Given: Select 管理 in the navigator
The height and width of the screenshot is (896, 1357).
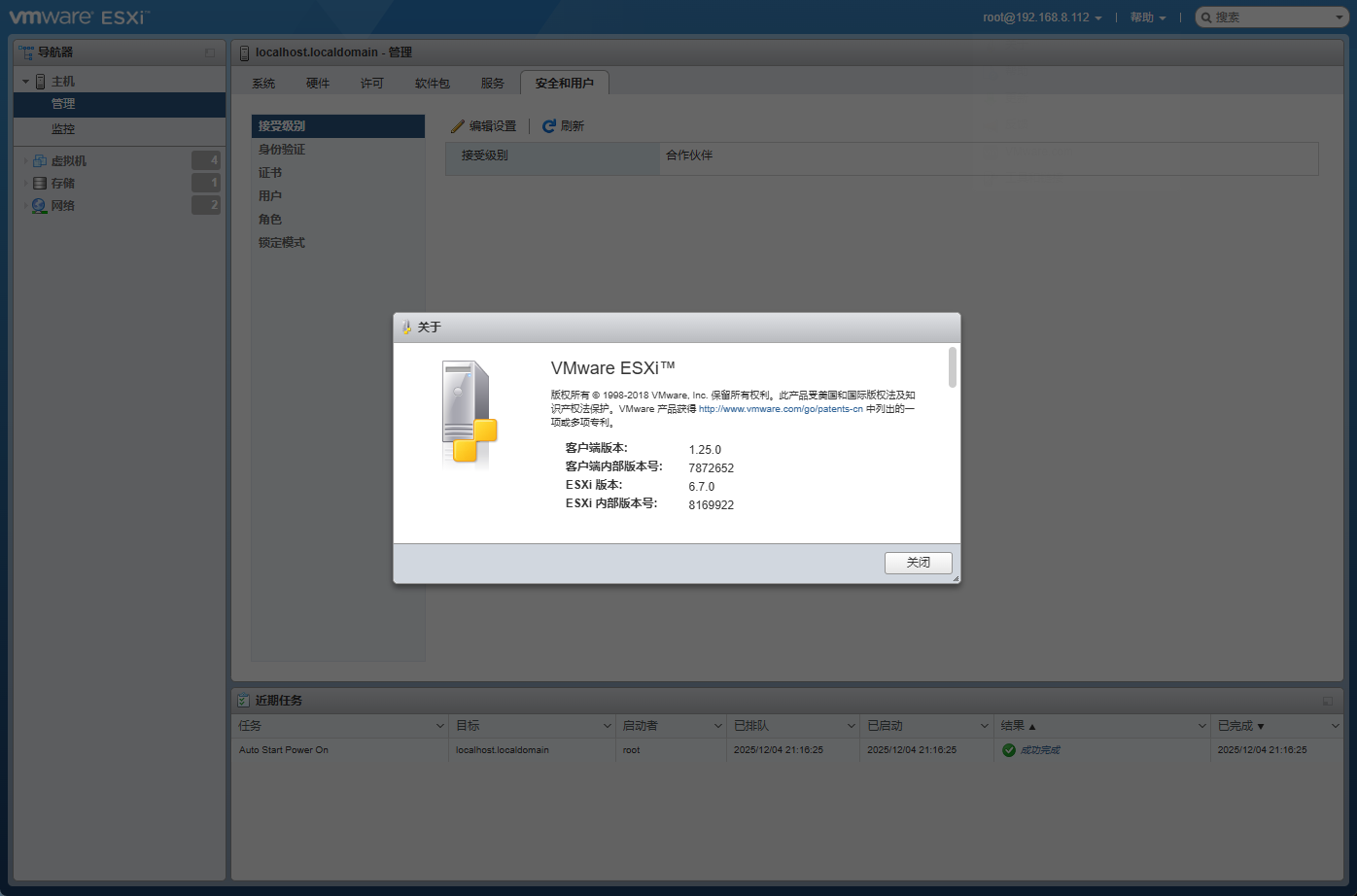Looking at the screenshot, I should [120, 104].
